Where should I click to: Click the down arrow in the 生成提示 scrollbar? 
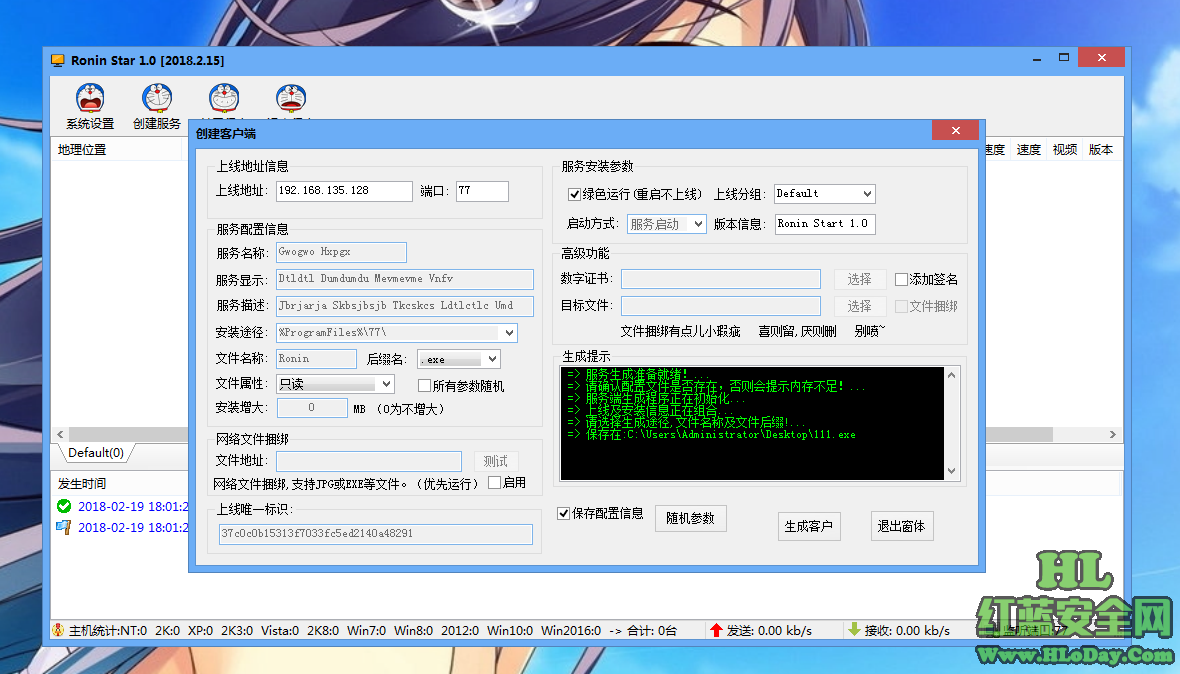click(x=951, y=471)
